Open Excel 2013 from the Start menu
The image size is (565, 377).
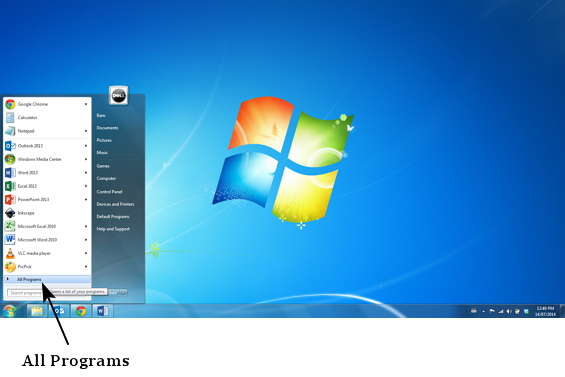47,186
